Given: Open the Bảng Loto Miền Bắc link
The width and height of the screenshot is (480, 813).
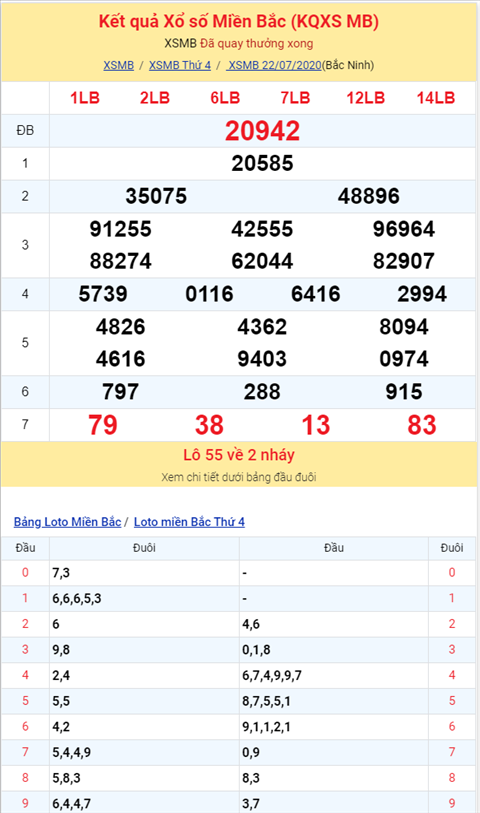Looking at the screenshot, I should [x=67, y=522].
